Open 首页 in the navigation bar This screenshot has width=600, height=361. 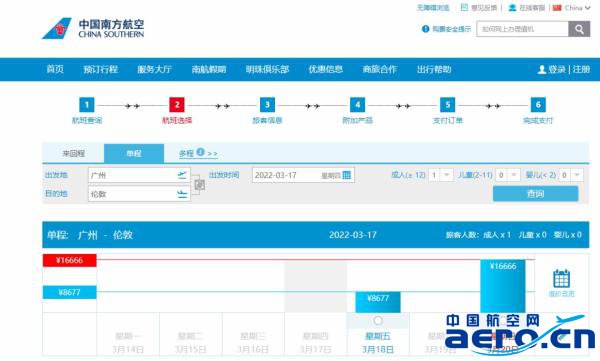[55, 69]
